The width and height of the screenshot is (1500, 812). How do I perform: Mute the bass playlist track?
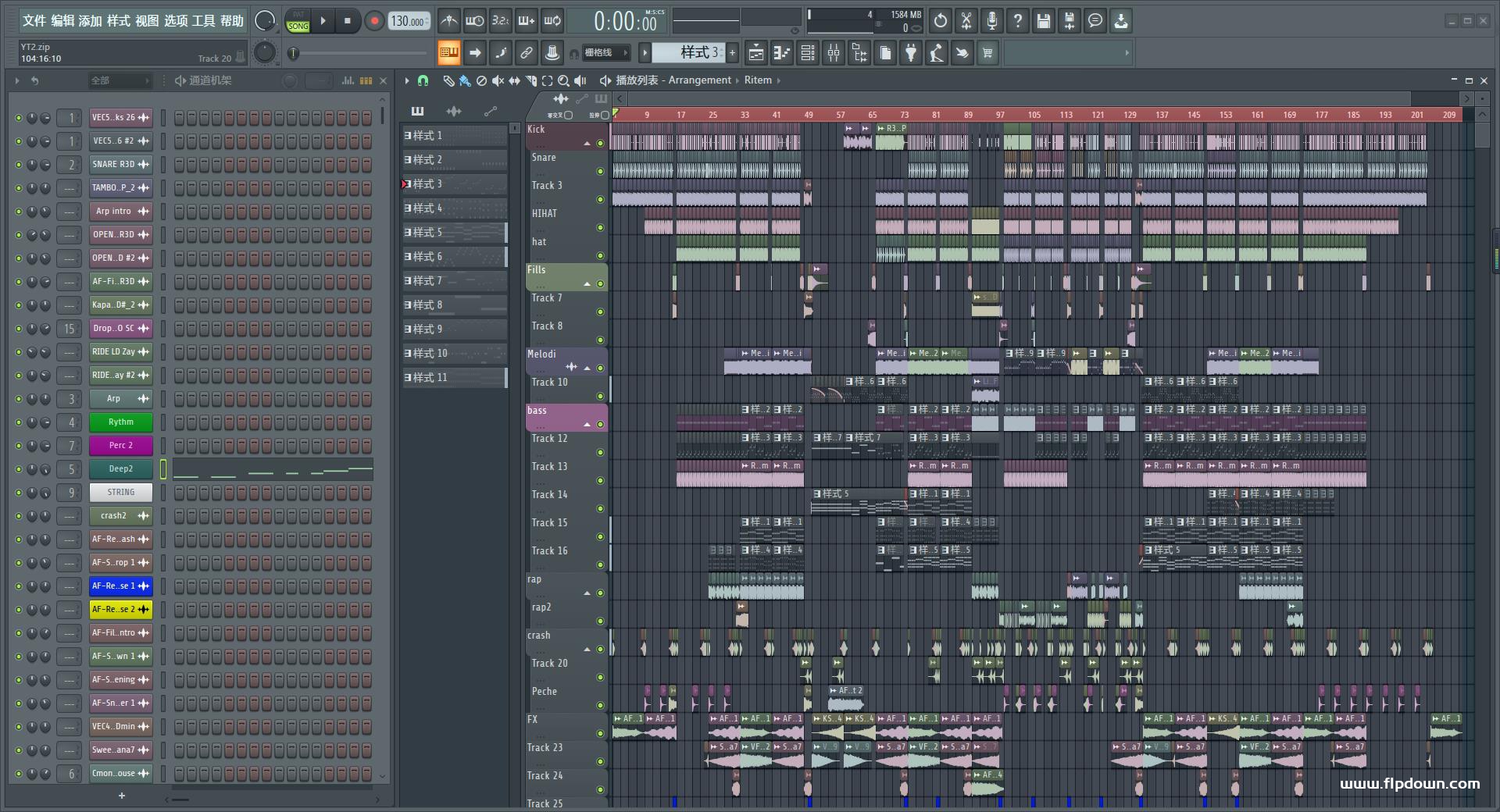pyautogui.click(x=600, y=425)
